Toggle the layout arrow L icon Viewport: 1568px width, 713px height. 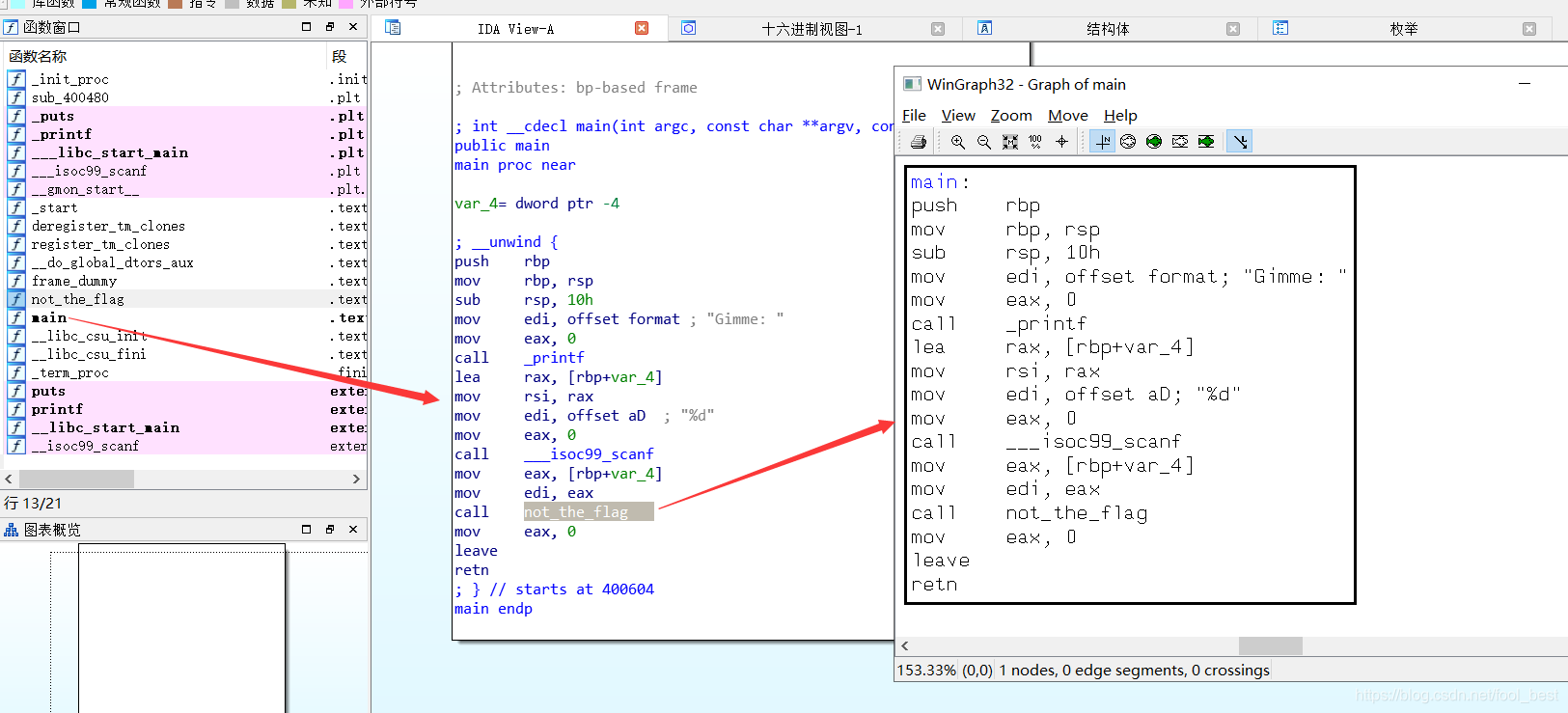pyautogui.click(x=1240, y=142)
